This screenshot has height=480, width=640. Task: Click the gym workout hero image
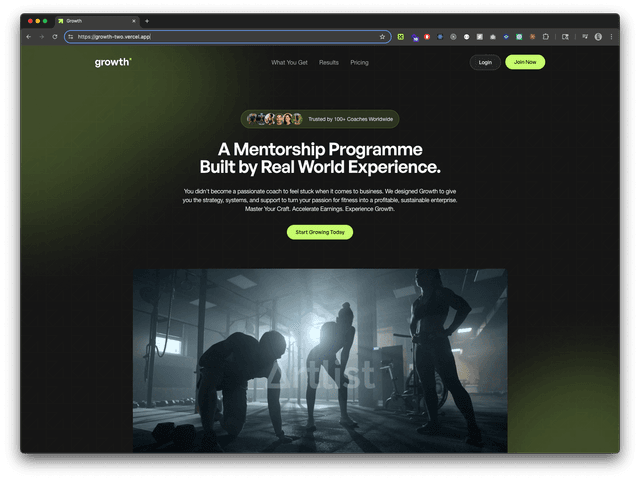(x=320, y=360)
